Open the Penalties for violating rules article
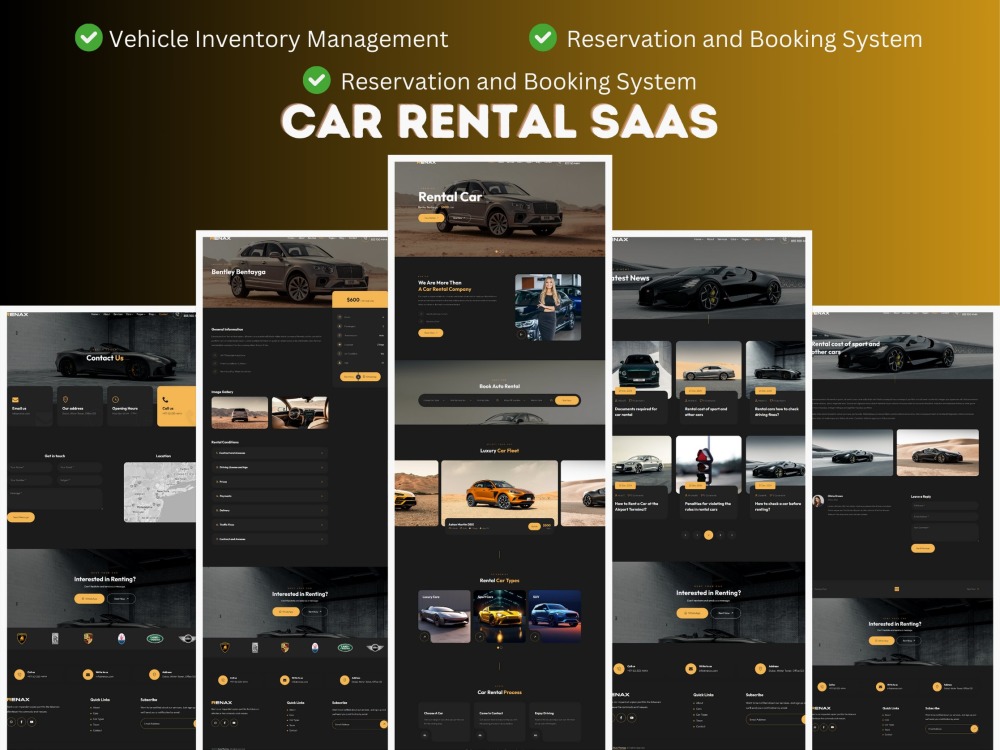The width and height of the screenshot is (1000, 750). [x=709, y=477]
